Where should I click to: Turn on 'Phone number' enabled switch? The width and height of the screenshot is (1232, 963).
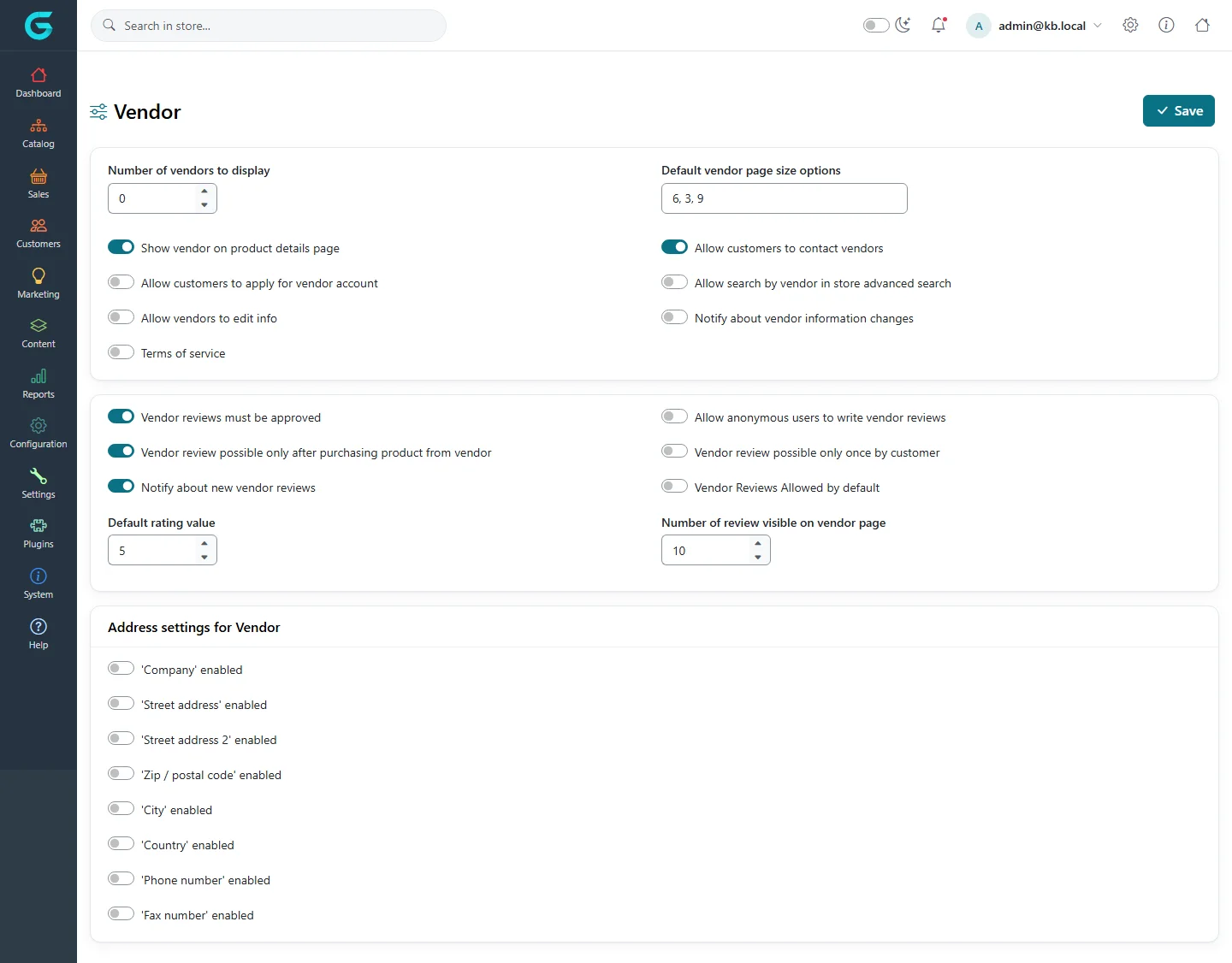pyautogui.click(x=121, y=879)
